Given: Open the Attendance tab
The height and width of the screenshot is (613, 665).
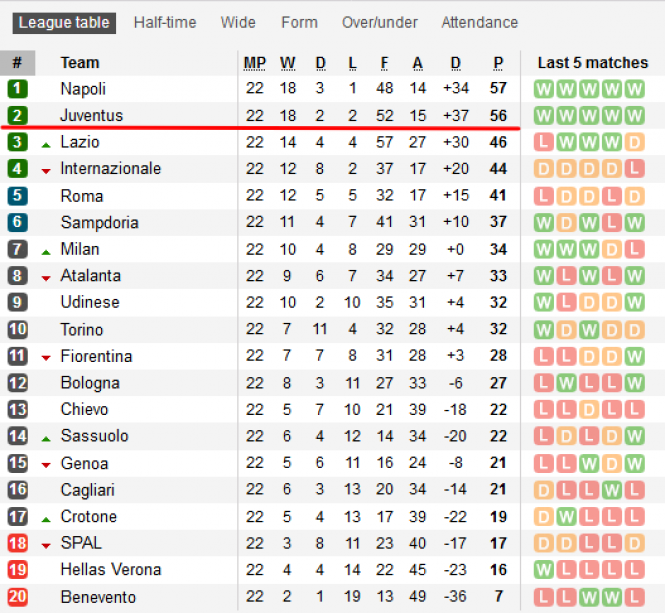Looking at the screenshot, I should pos(480,22).
